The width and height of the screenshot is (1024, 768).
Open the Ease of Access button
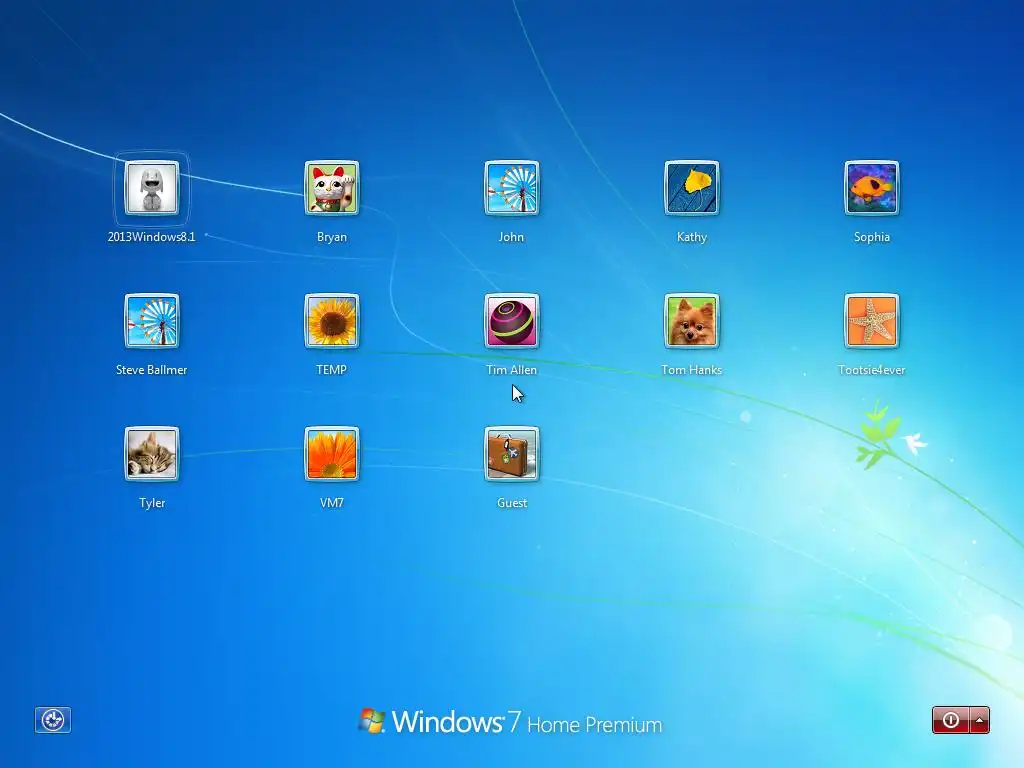point(53,720)
